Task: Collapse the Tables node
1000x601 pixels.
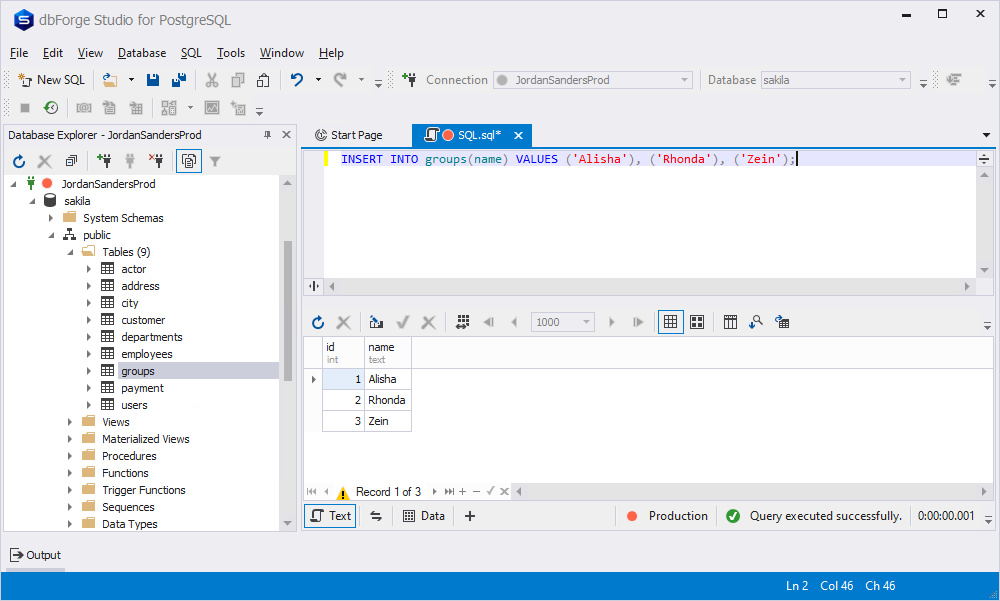Action: (x=70, y=251)
